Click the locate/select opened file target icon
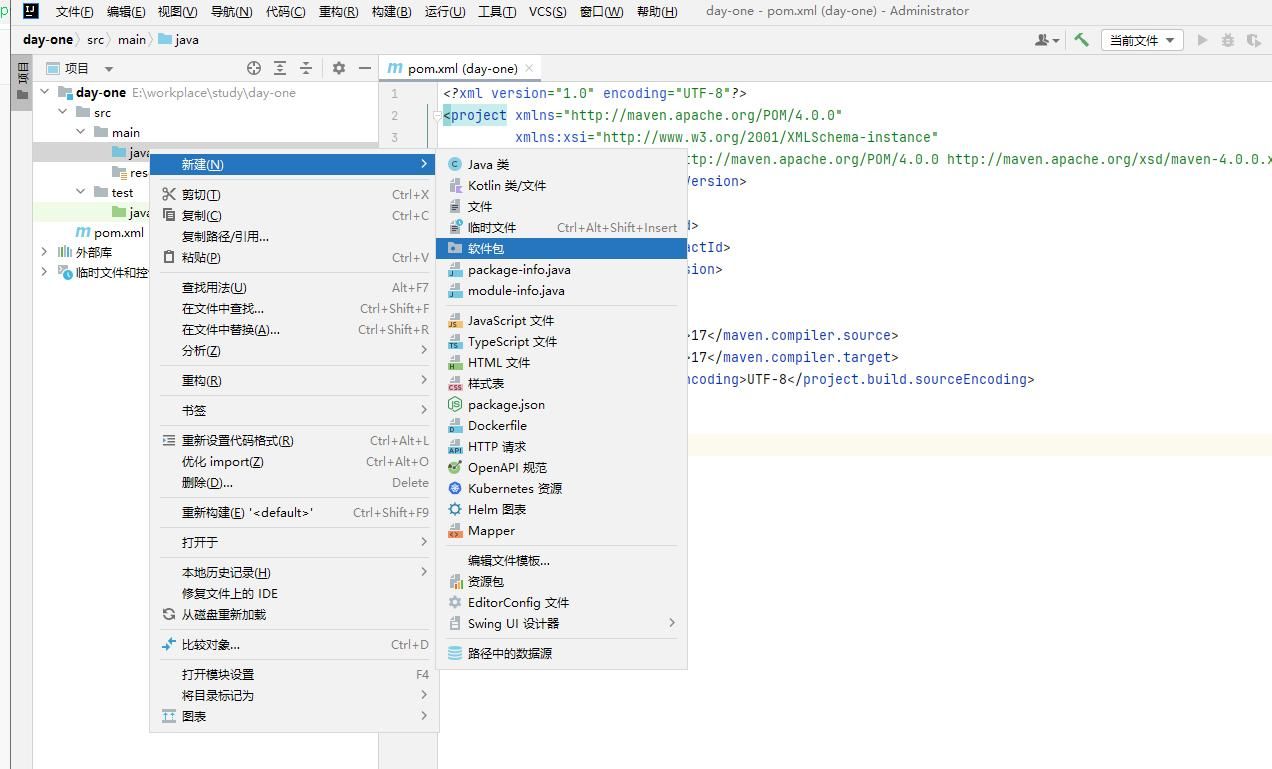Image resolution: width=1272 pixels, height=769 pixels. tap(254, 68)
